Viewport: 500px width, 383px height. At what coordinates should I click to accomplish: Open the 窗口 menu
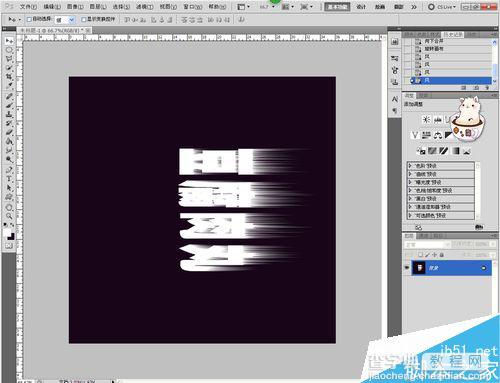[x=193, y=7]
